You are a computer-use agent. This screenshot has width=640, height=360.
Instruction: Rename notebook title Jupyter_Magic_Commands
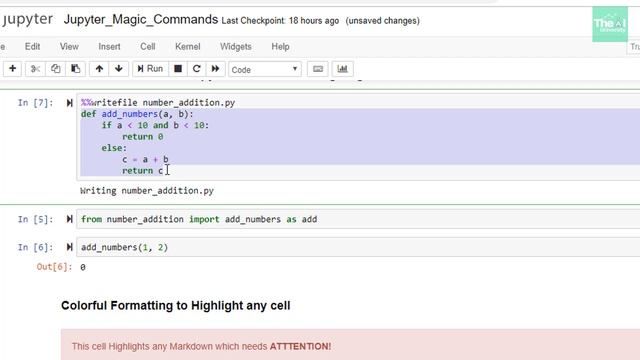(x=141, y=20)
